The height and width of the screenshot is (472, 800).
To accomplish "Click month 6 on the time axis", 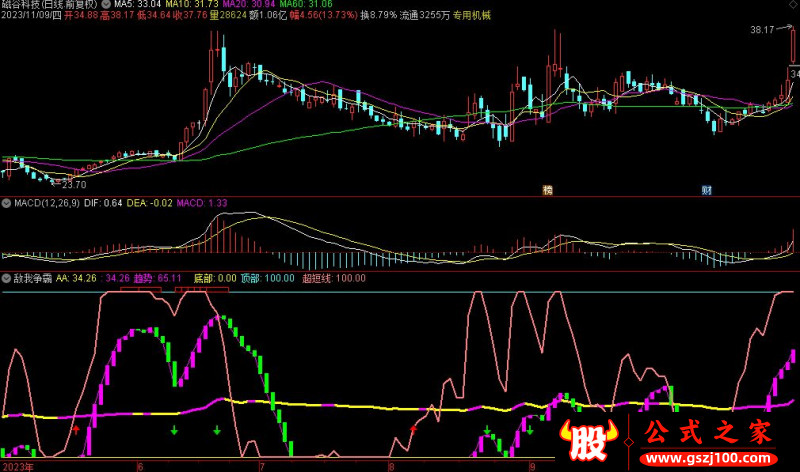I will 140,467.
